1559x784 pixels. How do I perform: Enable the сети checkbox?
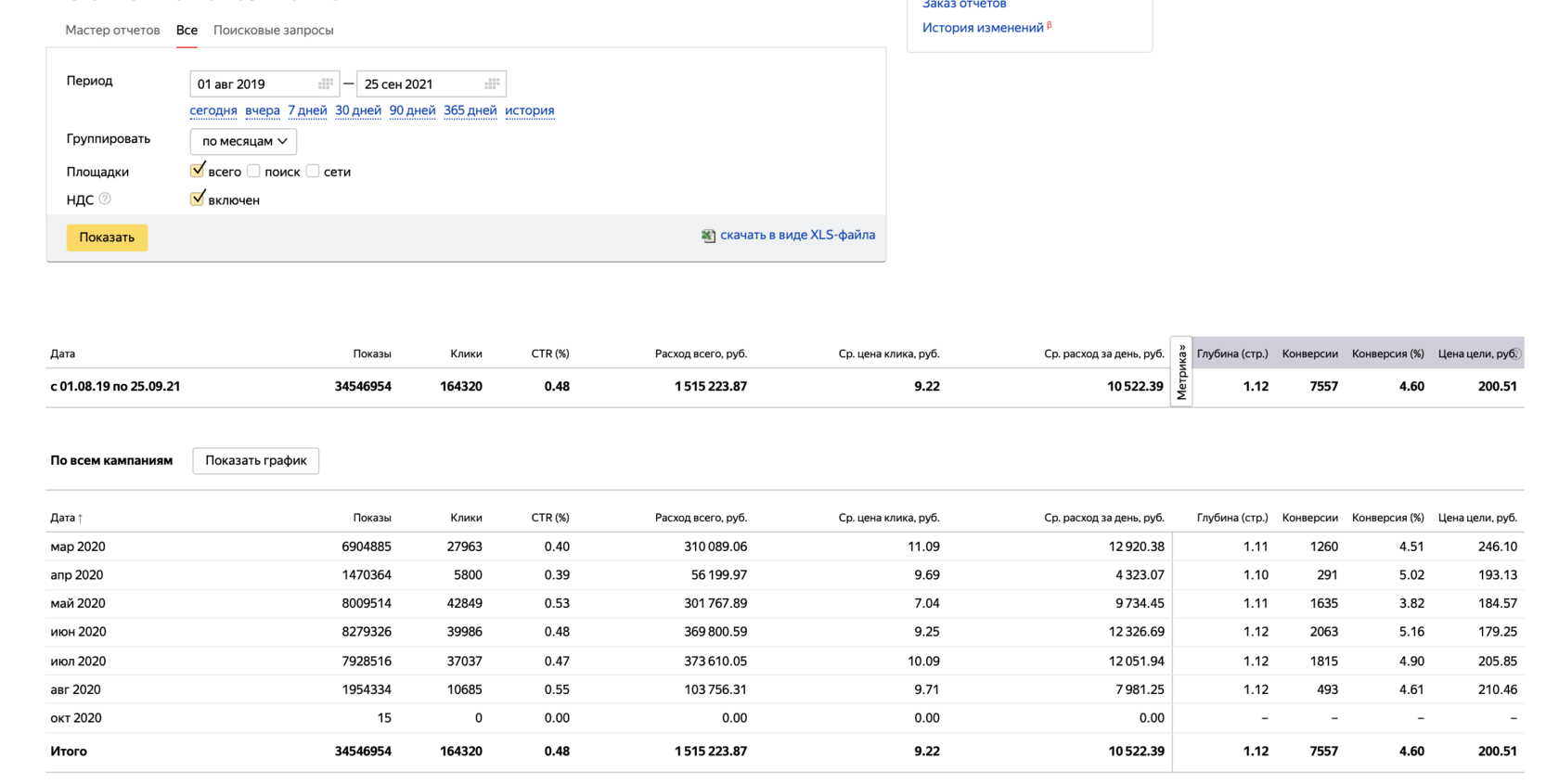(x=313, y=171)
